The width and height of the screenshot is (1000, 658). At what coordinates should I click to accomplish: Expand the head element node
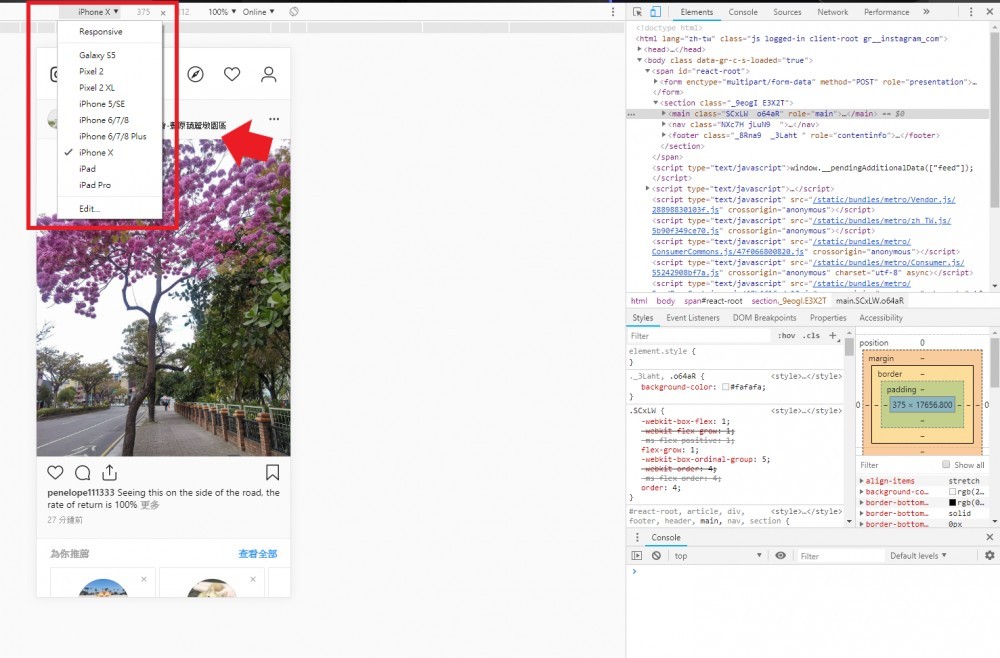[x=639, y=49]
